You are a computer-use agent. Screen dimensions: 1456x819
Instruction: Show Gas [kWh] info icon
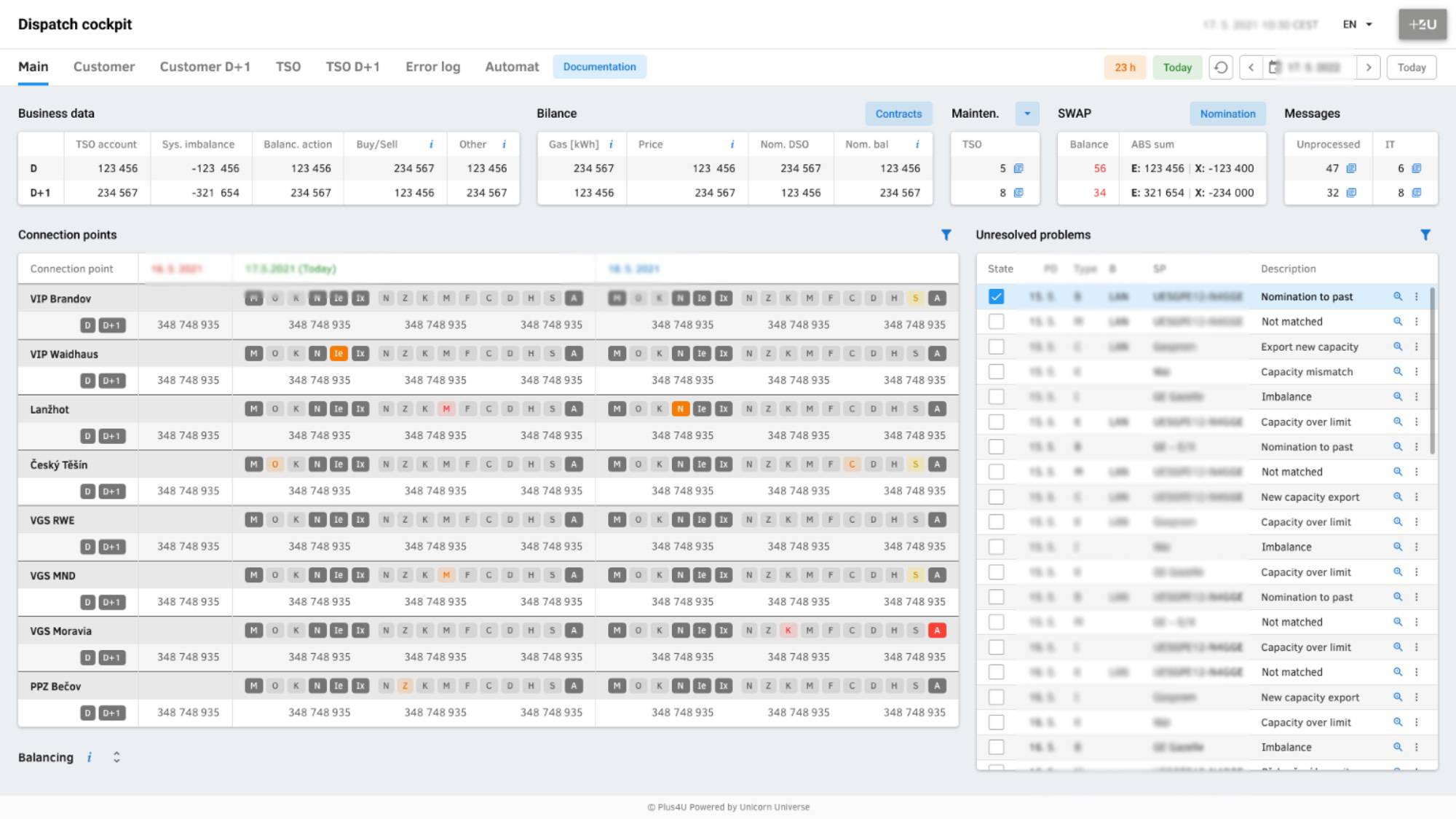(x=611, y=144)
